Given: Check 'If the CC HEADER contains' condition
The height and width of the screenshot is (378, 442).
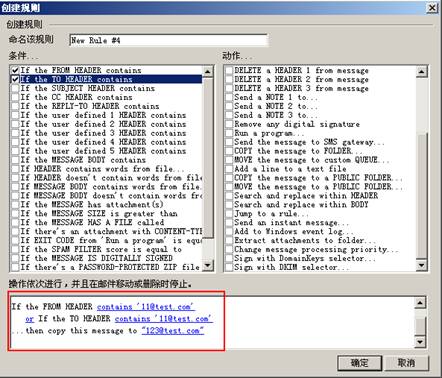Looking at the screenshot, I should (x=15, y=97).
